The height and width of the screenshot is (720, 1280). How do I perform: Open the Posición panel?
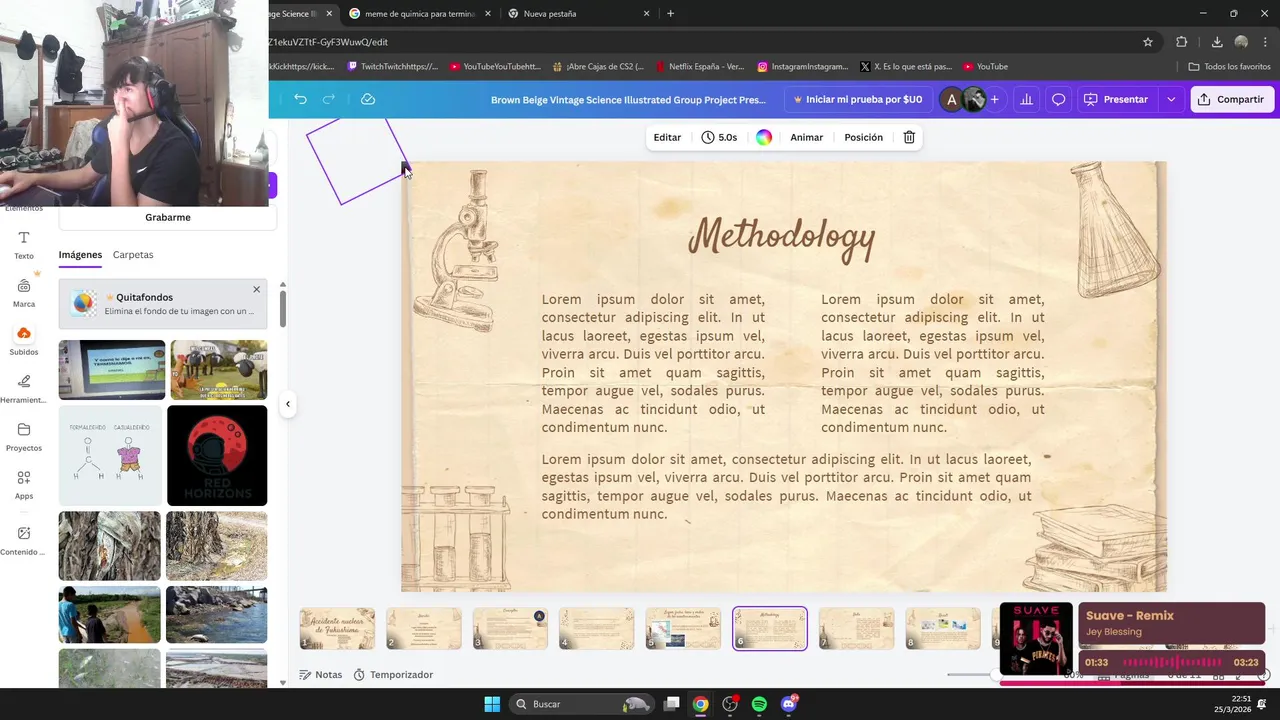(x=863, y=137)
